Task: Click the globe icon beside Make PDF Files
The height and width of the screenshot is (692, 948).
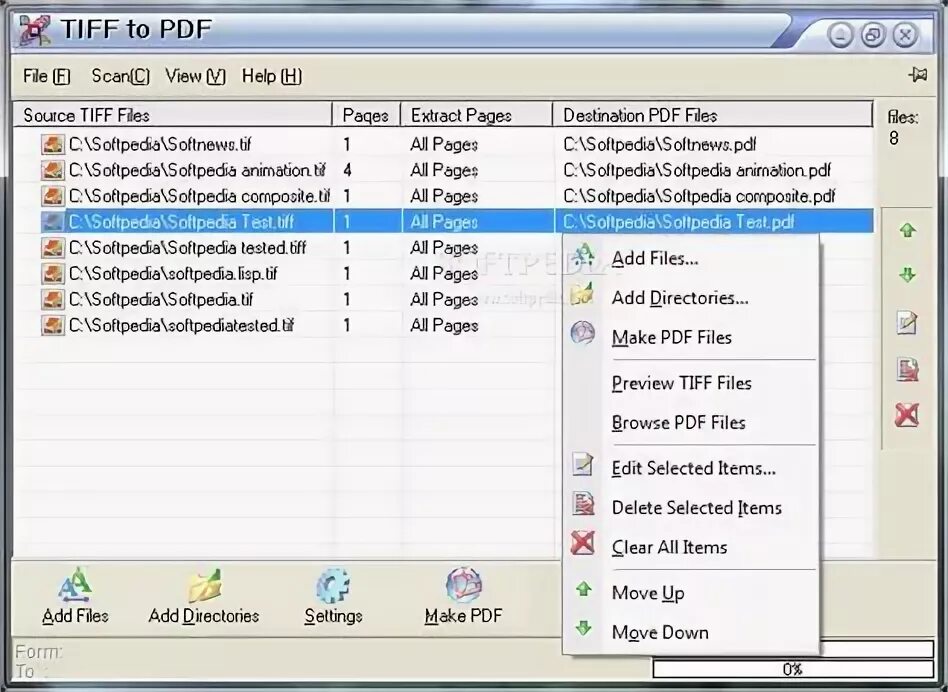Action: (x=583, y=333)
